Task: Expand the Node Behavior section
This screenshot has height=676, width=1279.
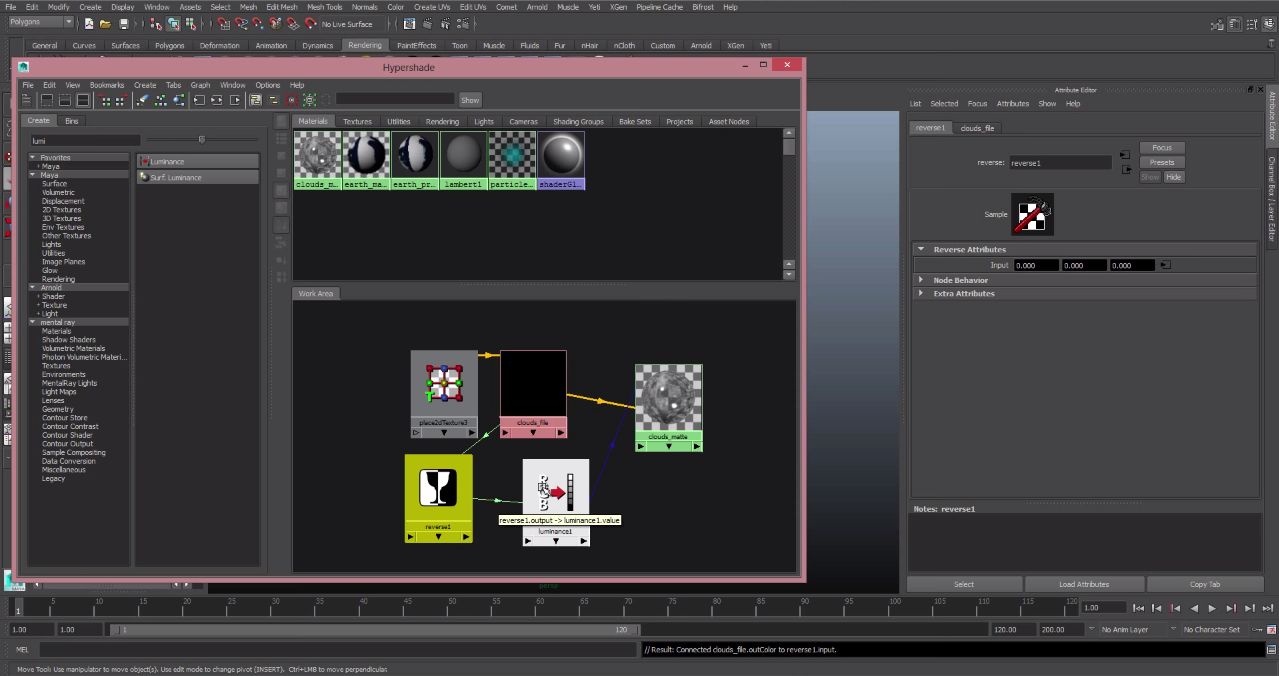Action: (x=921, y=280)
